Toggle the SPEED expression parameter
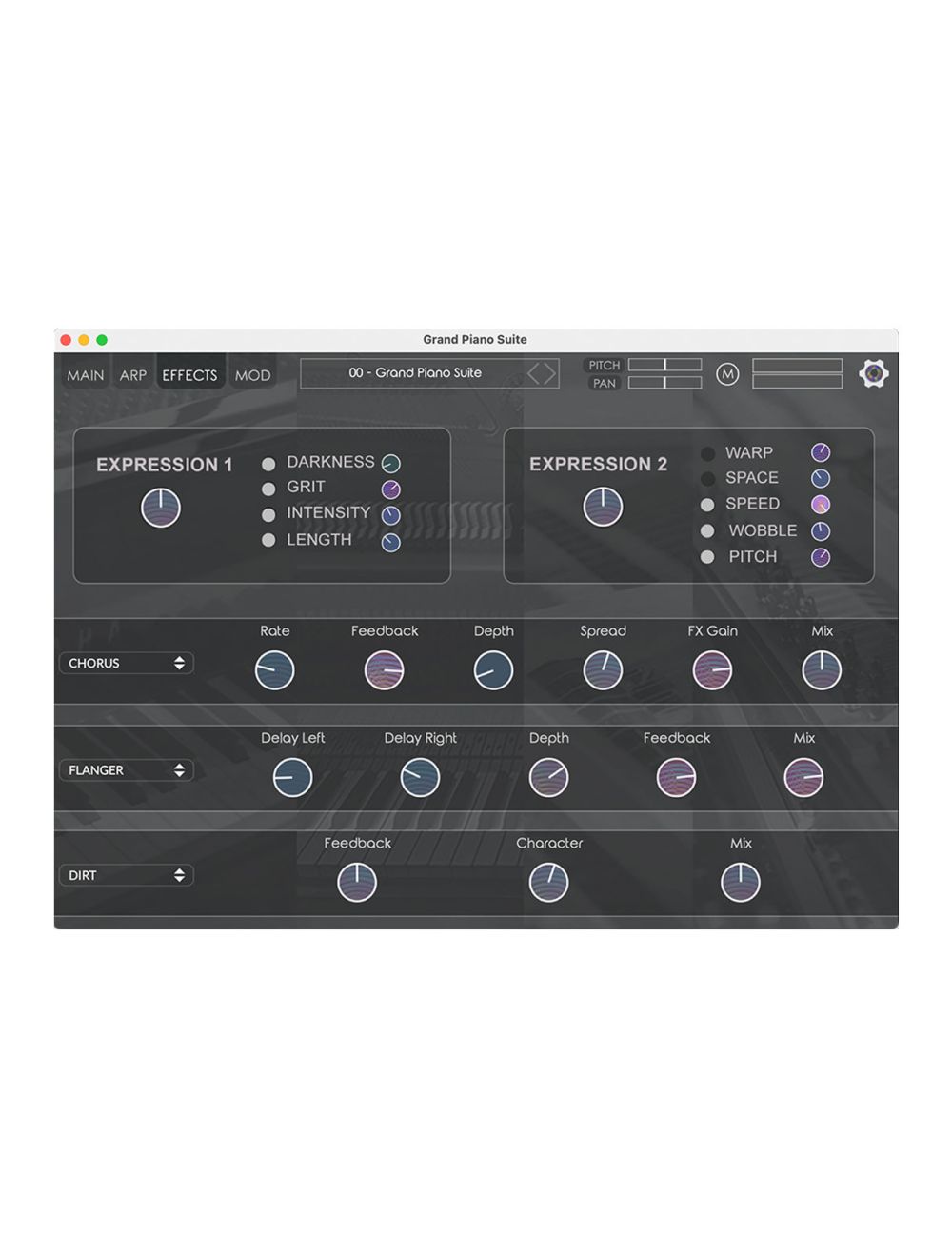 click(x=706, y=505)
